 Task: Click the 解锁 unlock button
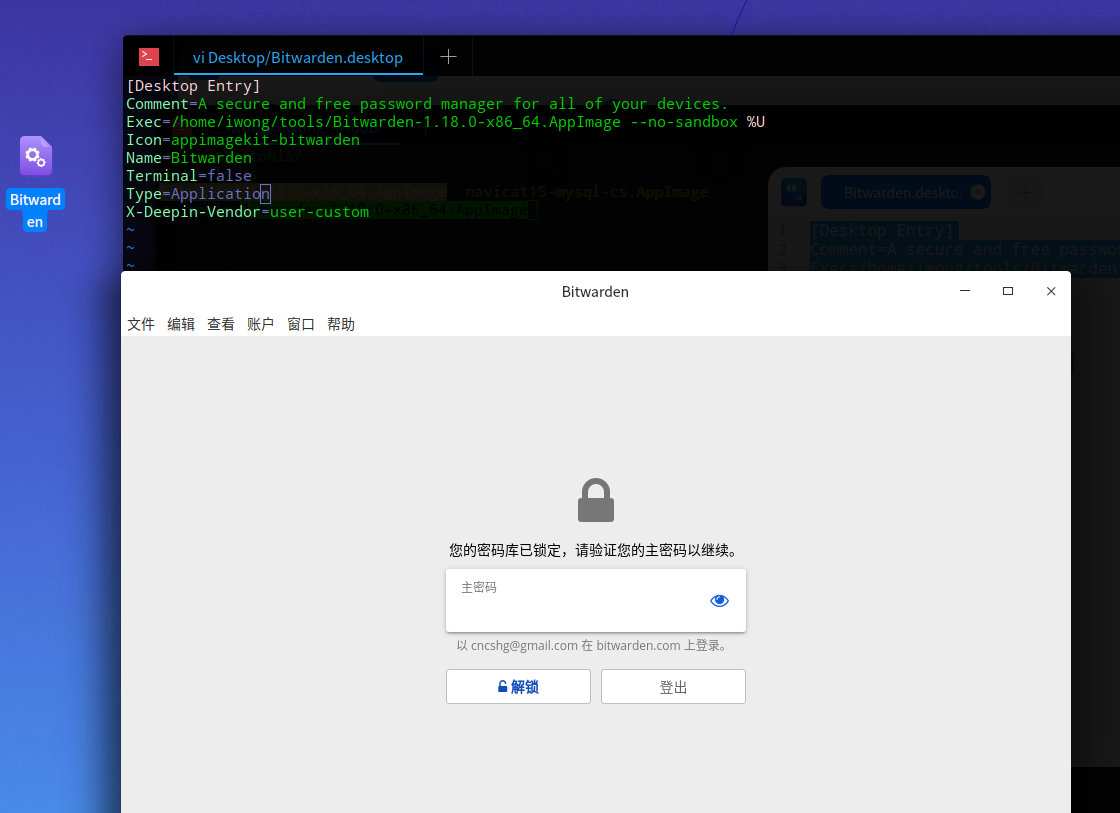[x=519, y=687]
